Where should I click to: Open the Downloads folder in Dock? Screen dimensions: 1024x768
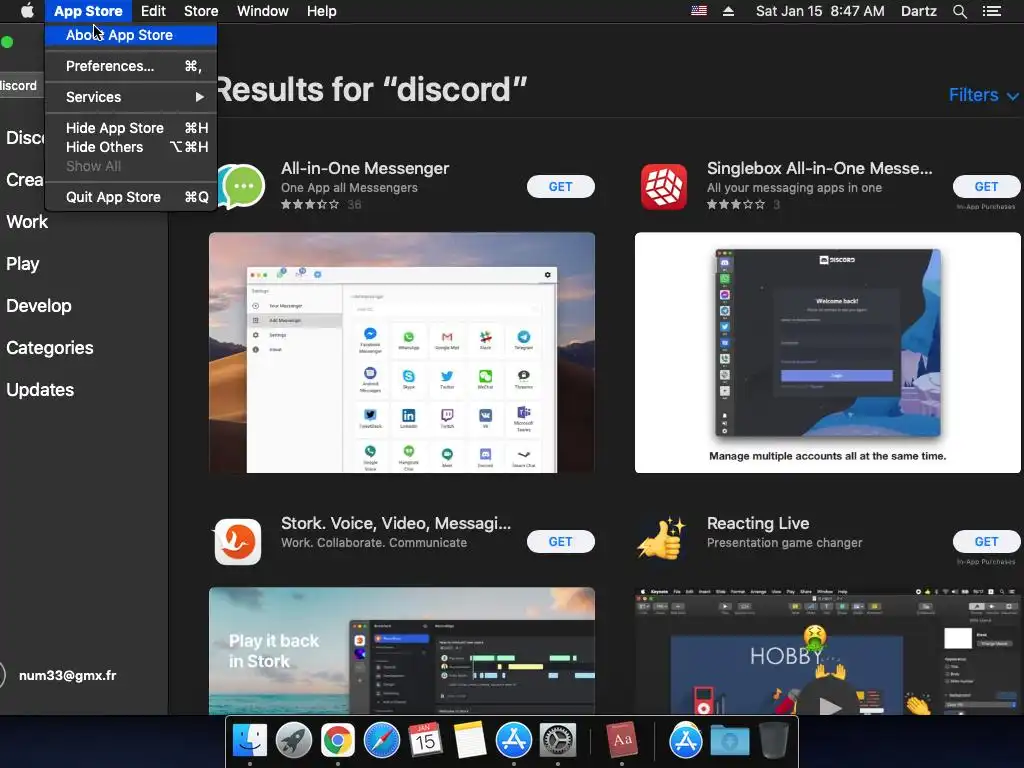pyautogui.click(x=729, y=741)
